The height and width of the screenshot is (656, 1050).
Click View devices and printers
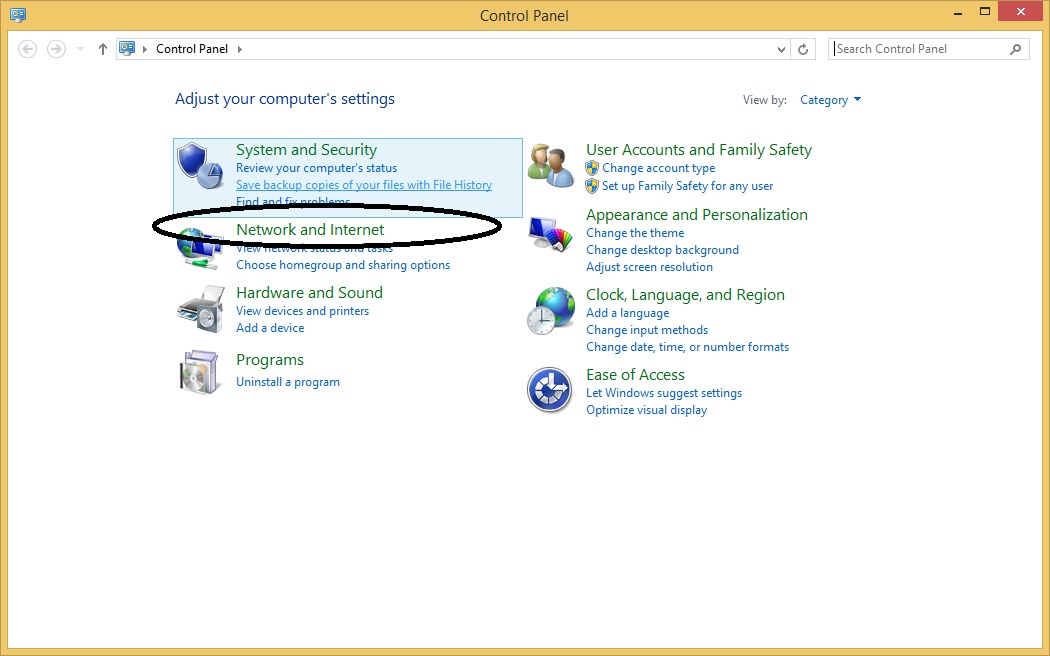(x=303, y=311)
